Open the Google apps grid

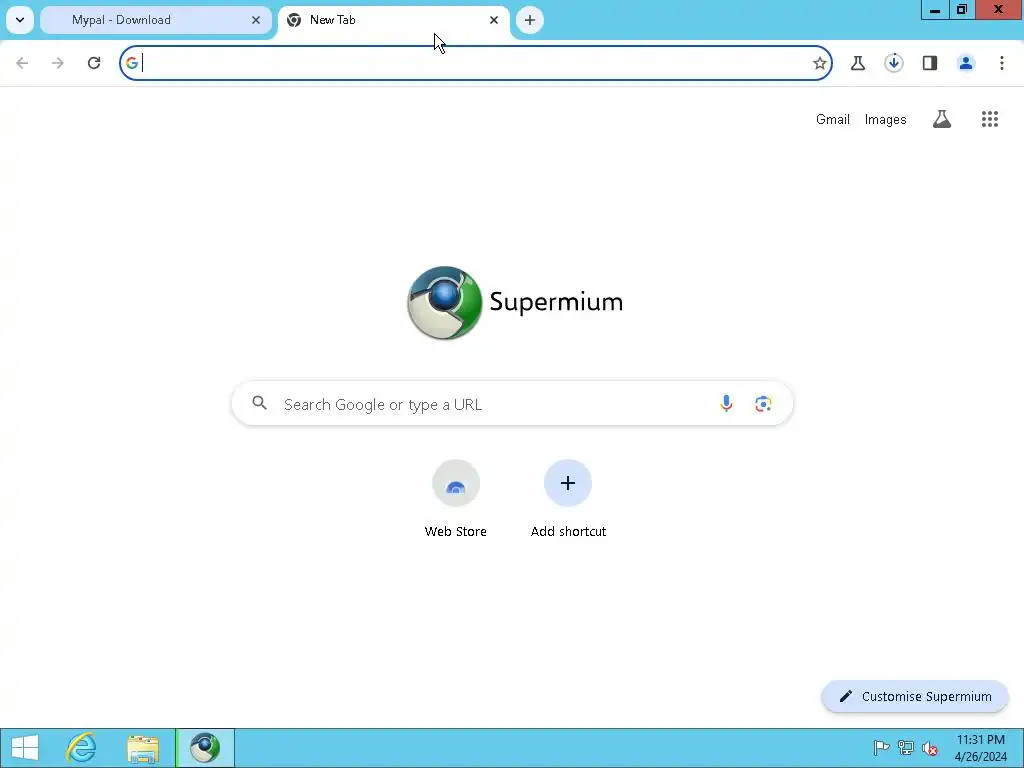coord(989,119)
